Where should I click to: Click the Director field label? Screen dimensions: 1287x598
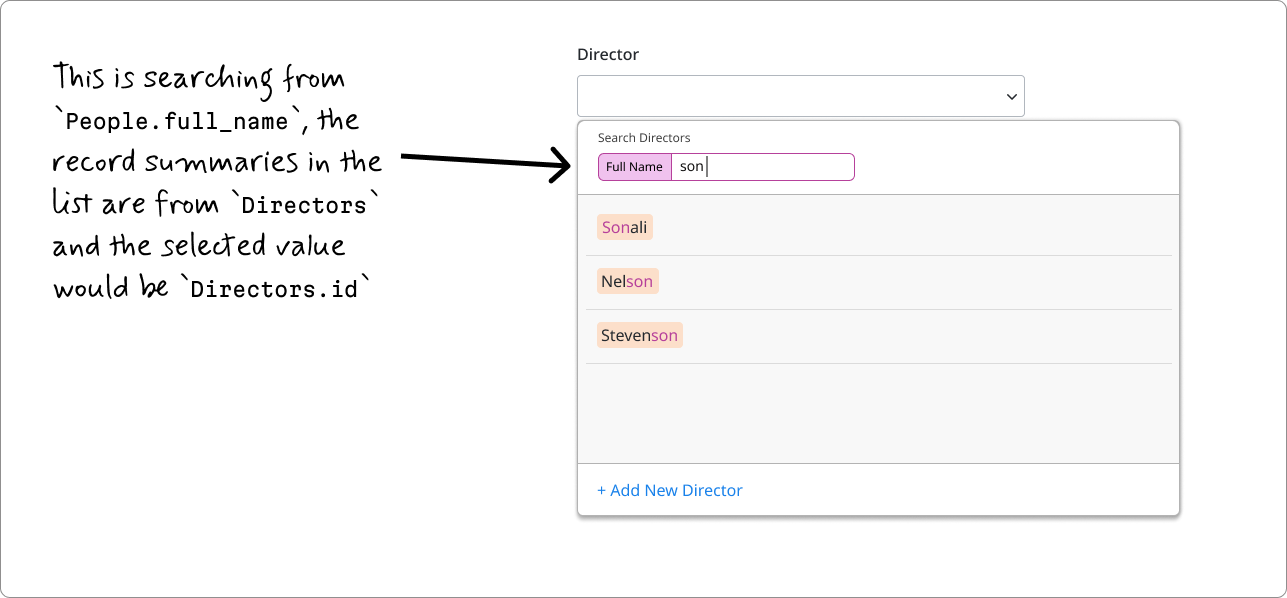pos(608,55)
